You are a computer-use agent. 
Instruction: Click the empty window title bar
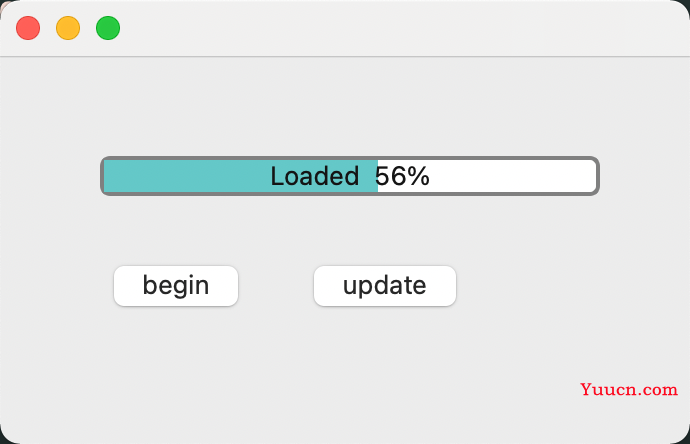(396, 28)
